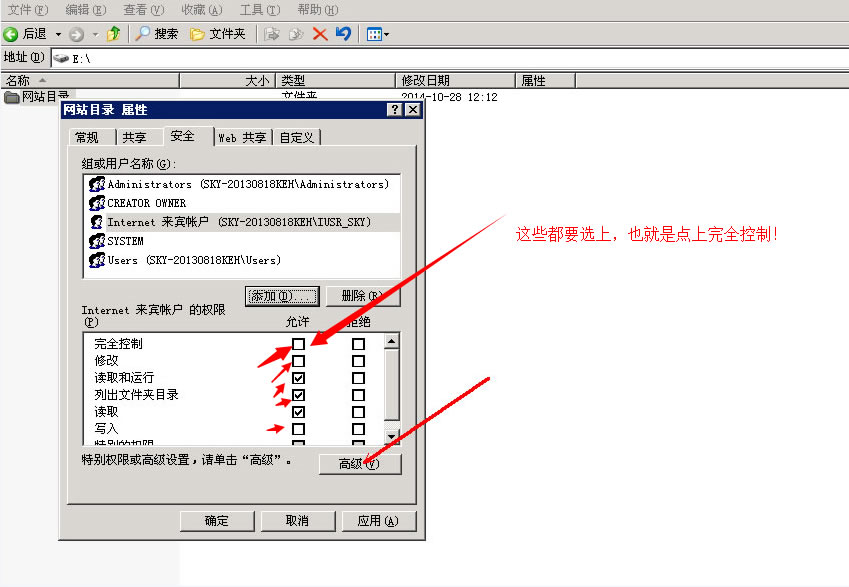Click the blue Undo arrow icon
This screenshot has width=849, height=587.
point(343,34)
